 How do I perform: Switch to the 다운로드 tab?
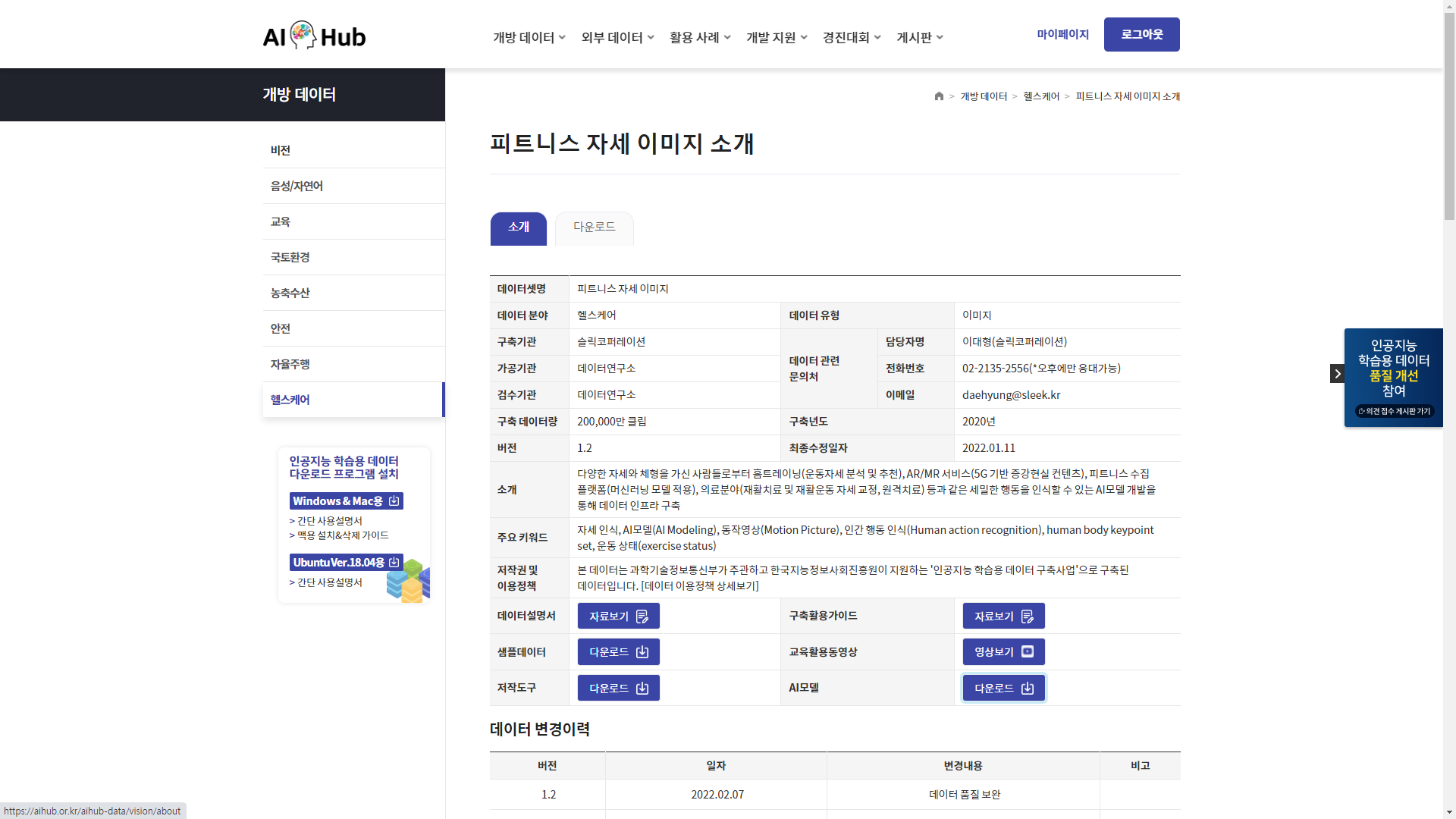click(594, 227)
